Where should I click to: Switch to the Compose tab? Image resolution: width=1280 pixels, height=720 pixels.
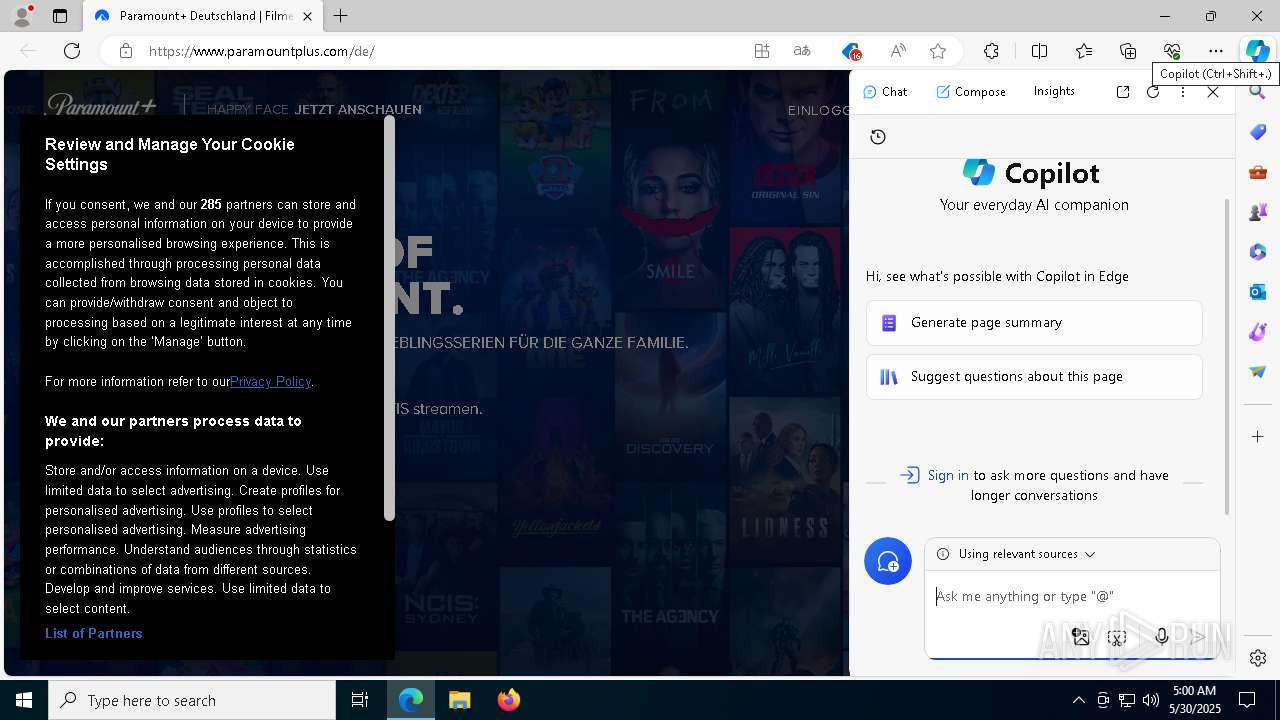971,91
